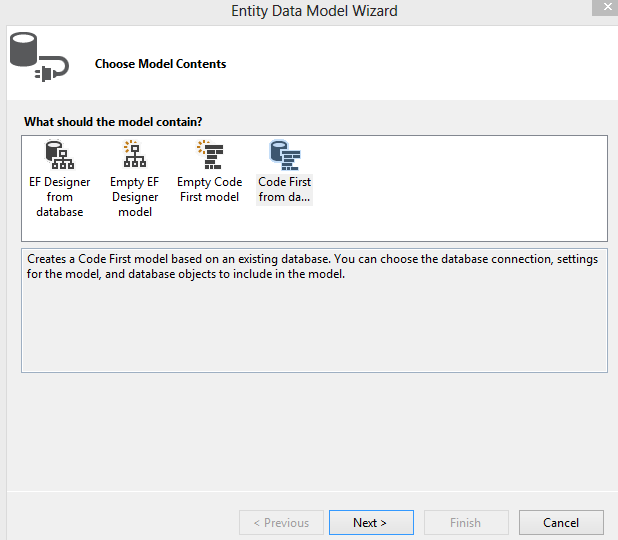Pick the Empty Code First model icon
The width and height of the screenshot is (618, 540).
click(x=210, y=155)
